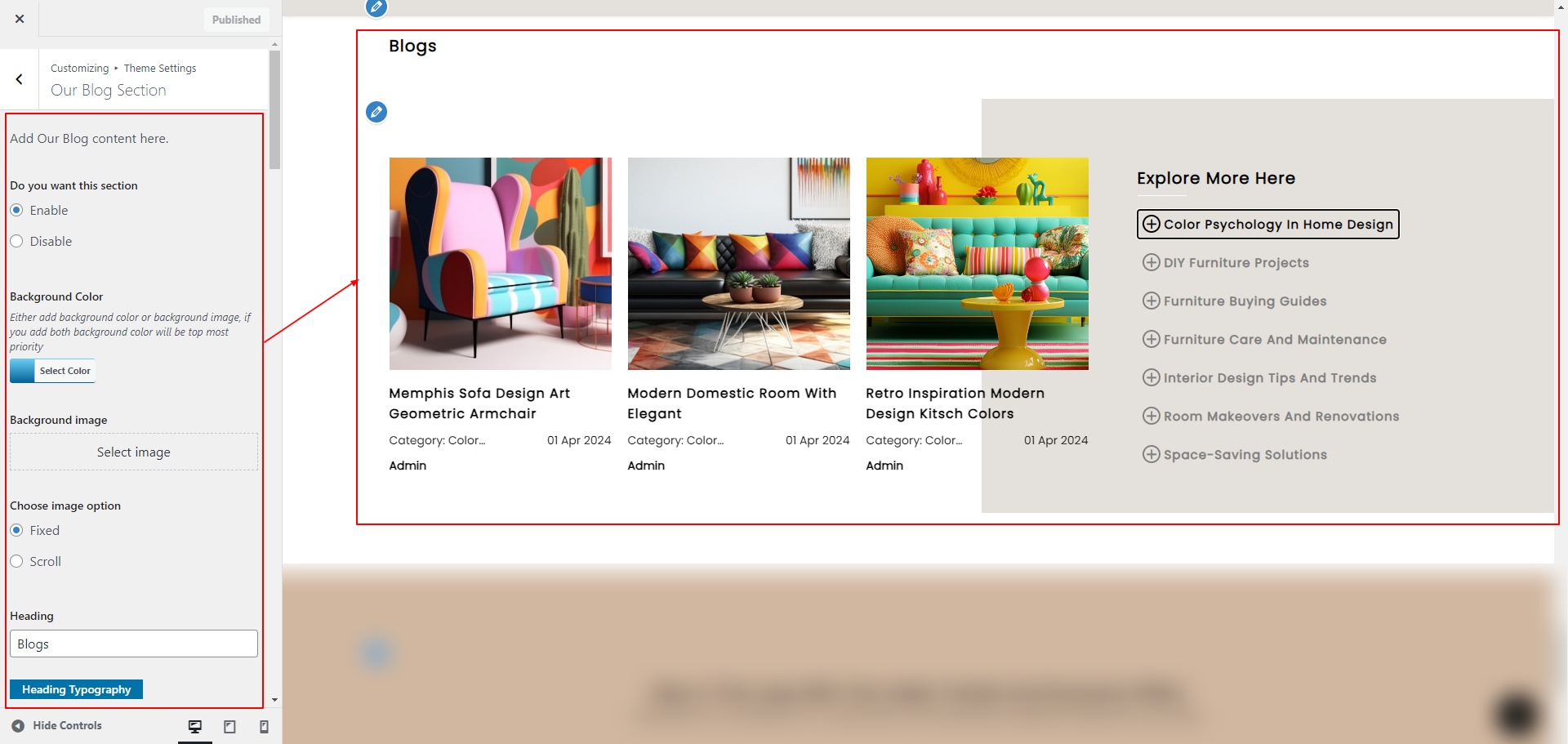
Task: Click the edit pencil icon above blog posts
Action: (376, 112)
